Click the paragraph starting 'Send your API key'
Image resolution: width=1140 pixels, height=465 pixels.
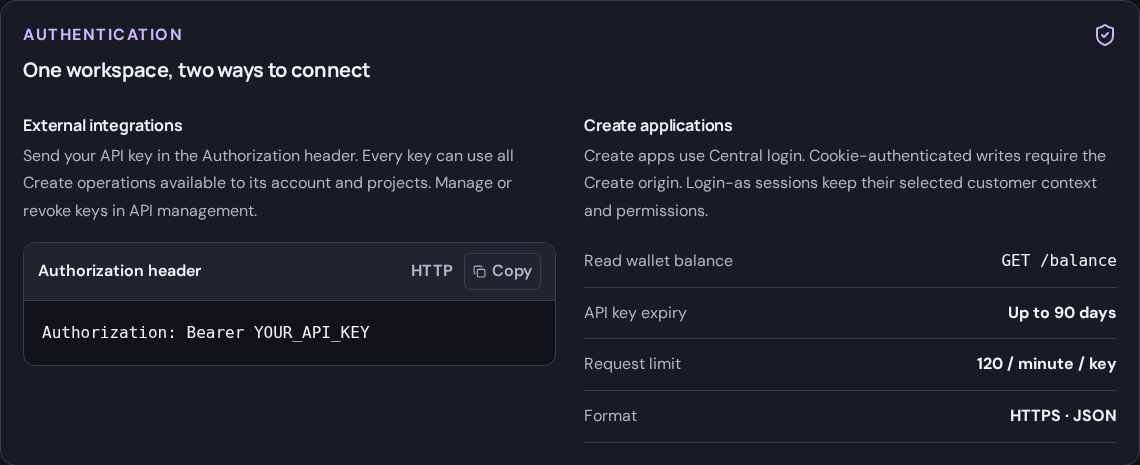click(268, 183)
